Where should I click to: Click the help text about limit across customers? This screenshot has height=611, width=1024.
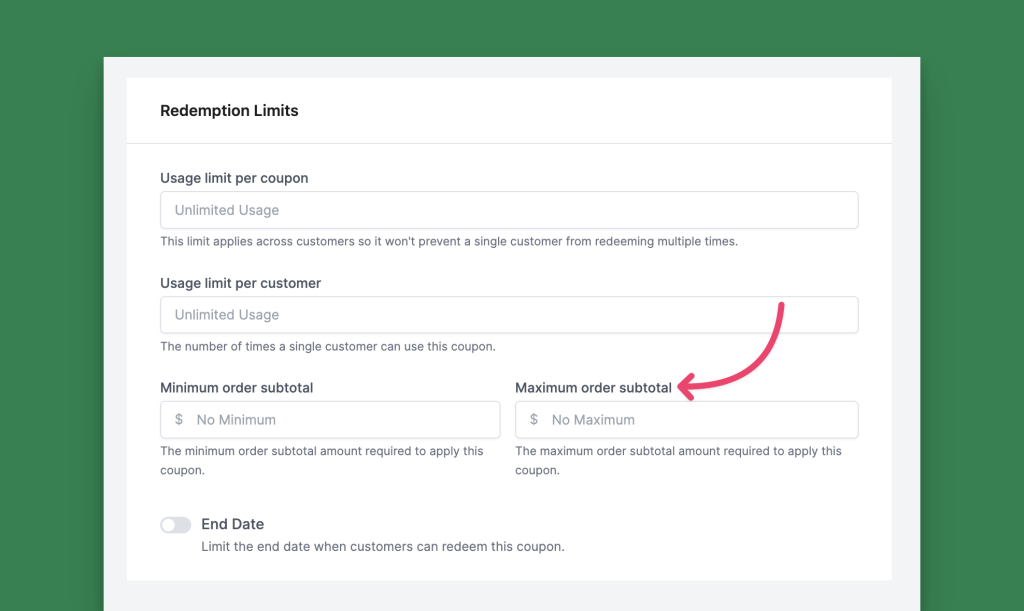pos(448,242)
